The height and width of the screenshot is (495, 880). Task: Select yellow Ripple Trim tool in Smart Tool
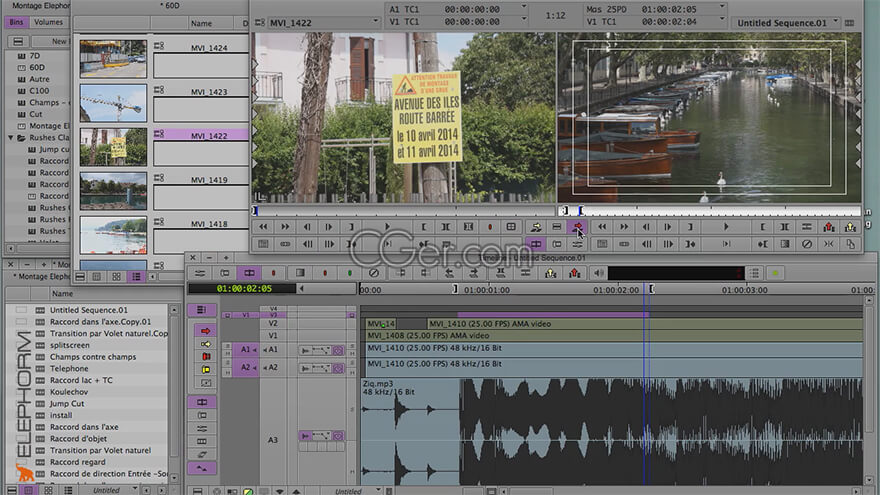[205, 369]
